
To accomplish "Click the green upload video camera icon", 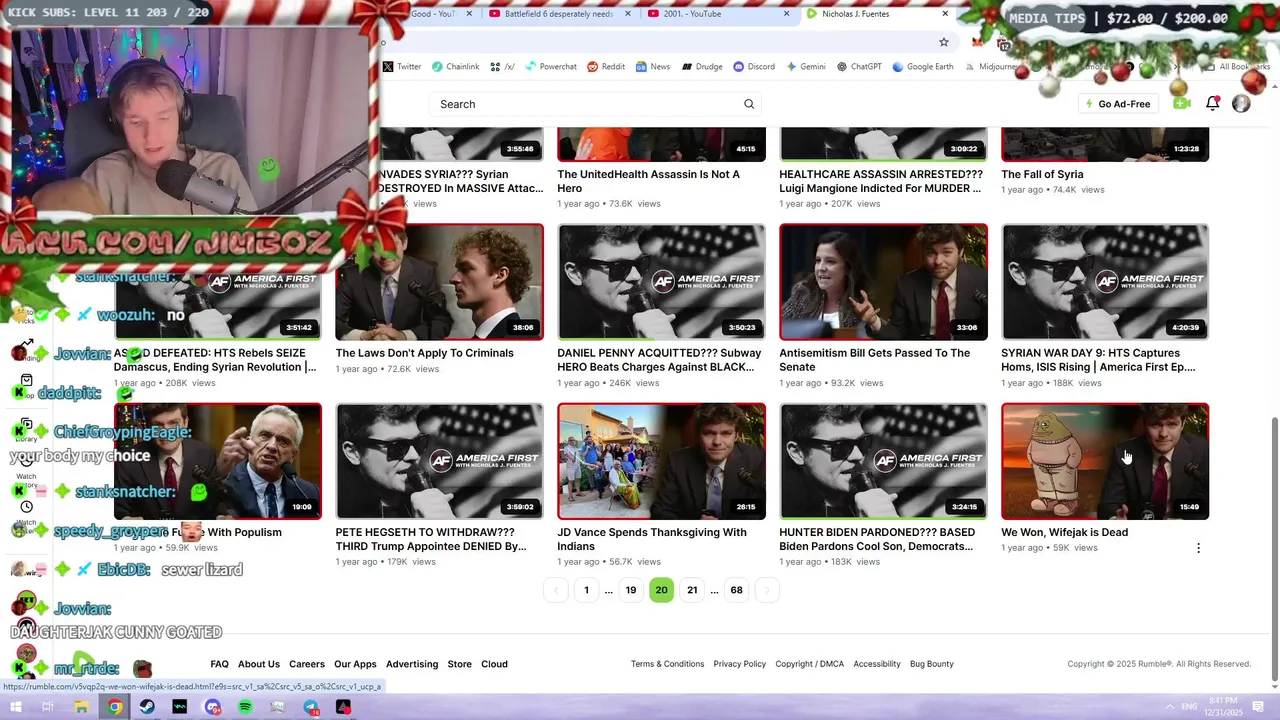I will tap(1182, 103).
